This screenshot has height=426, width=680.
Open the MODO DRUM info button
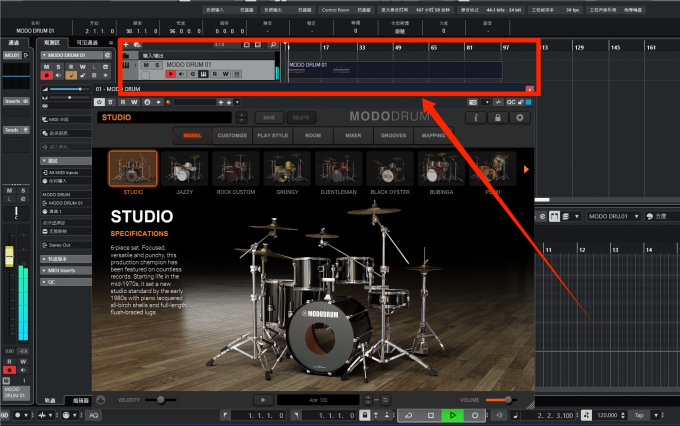[x=476, y=118]
